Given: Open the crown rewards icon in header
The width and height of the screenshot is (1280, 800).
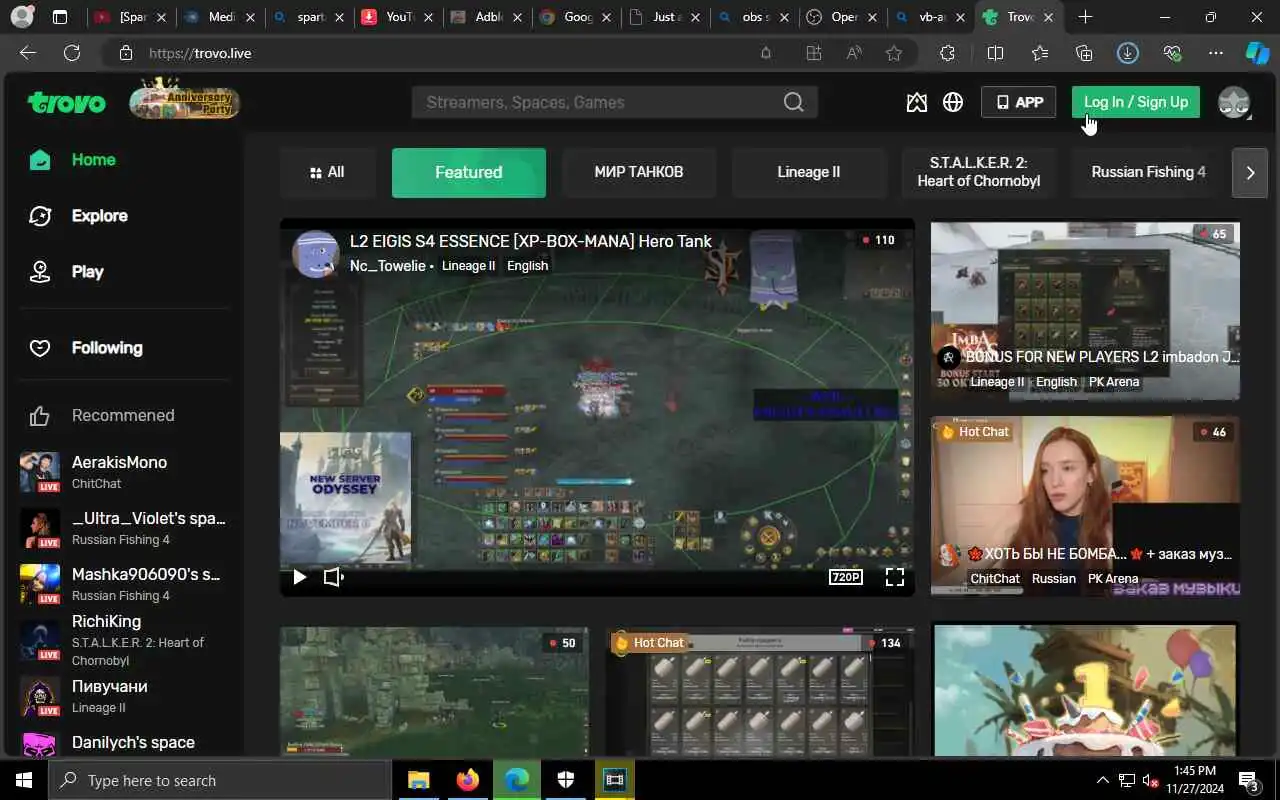Looking at the screenshot, I should [x=916, y=102].
